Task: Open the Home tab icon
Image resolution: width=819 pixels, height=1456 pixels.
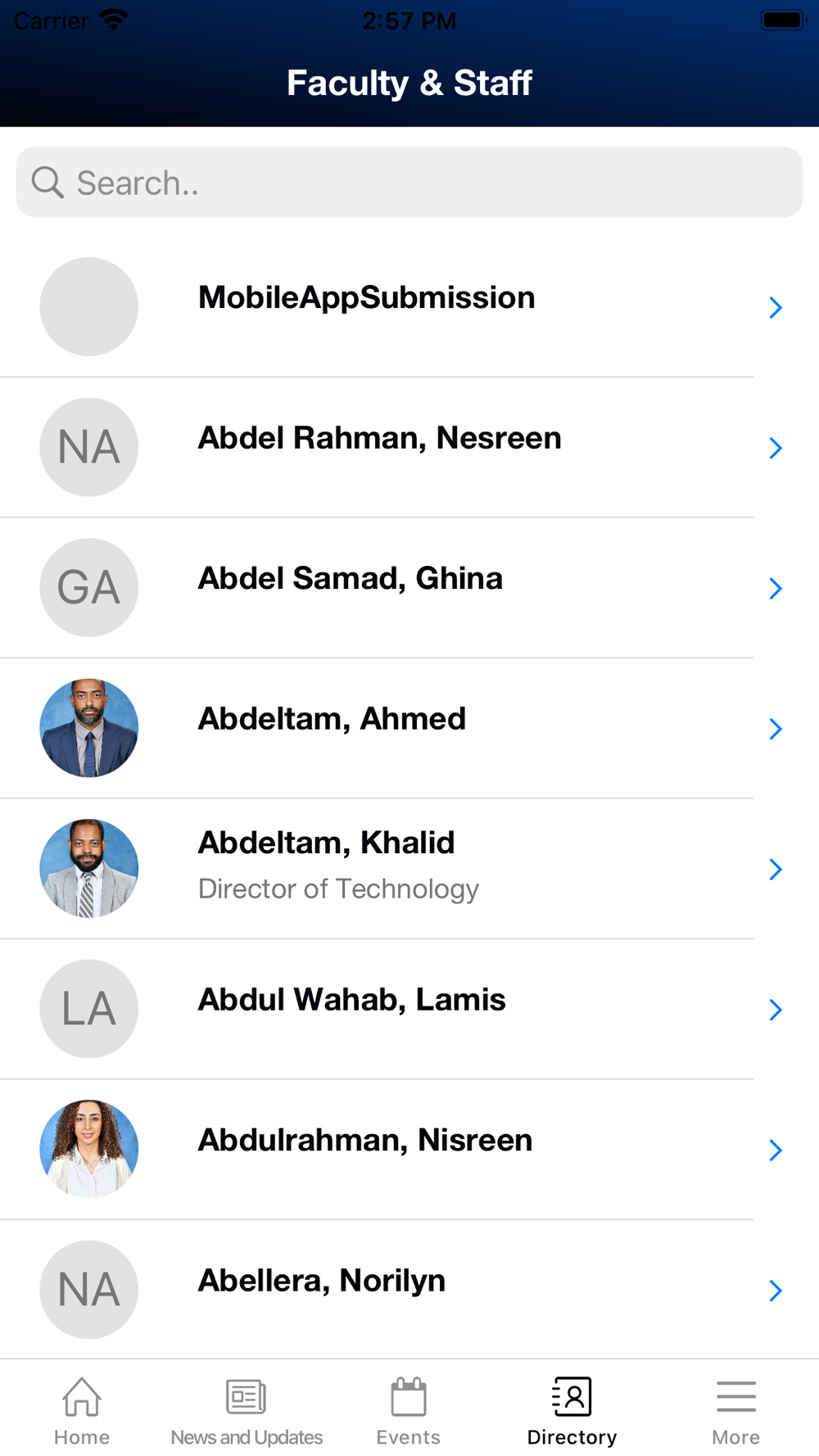Action: (82, 1396)
